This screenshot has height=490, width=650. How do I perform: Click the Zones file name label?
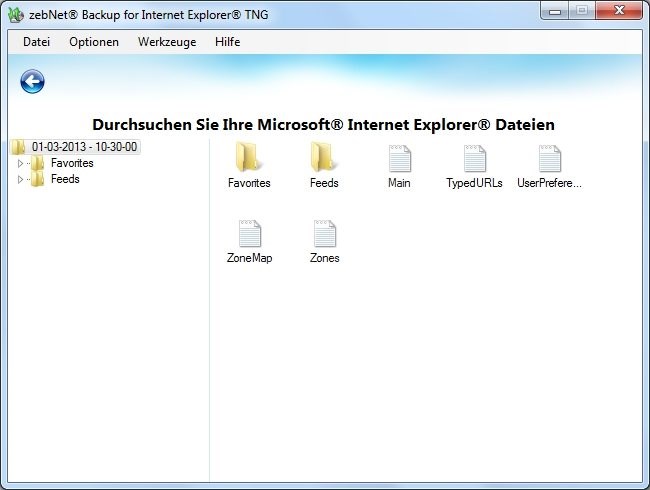[x=325, y=258]
